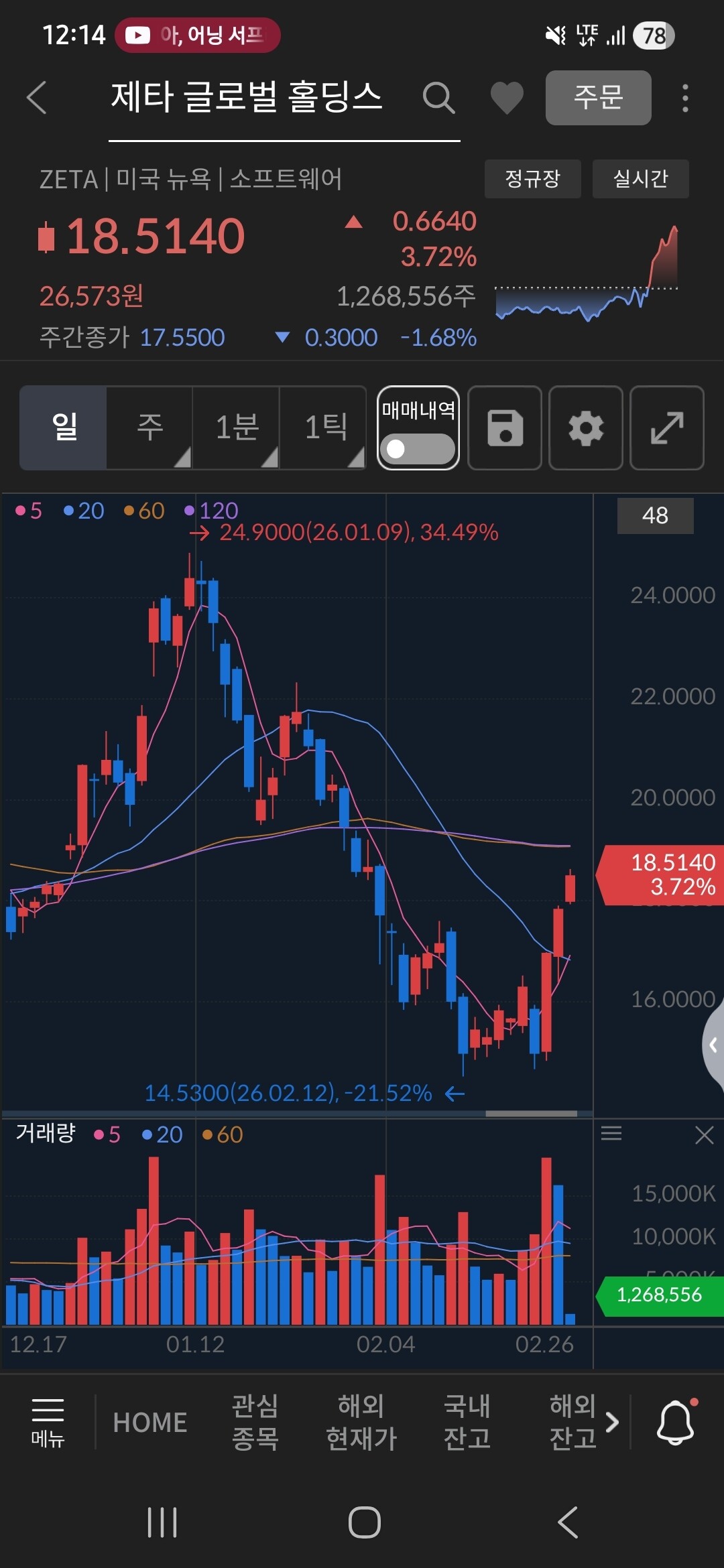Tap the red candle icon beside price
Image resolution: width=724 pixels, height=1568 pixels.
46,237
